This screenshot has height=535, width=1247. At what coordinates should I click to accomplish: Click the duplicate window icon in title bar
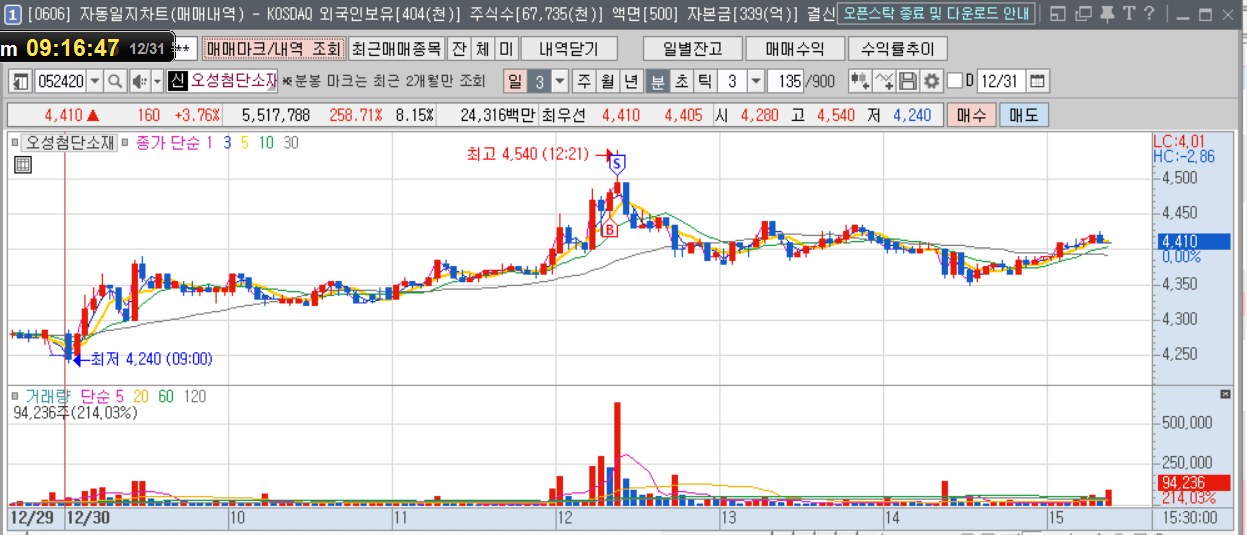point(1083,14)
